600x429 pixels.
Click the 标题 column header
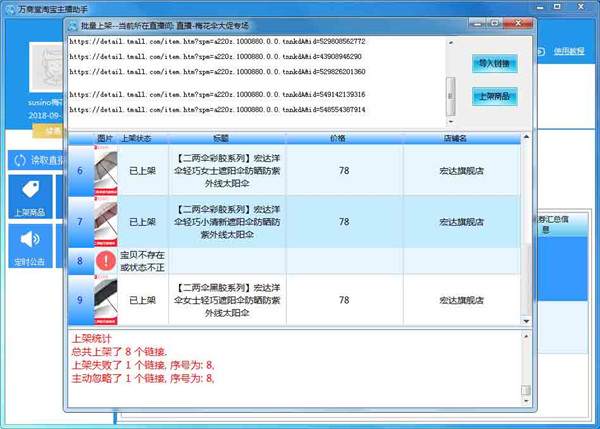pos(221,139)
